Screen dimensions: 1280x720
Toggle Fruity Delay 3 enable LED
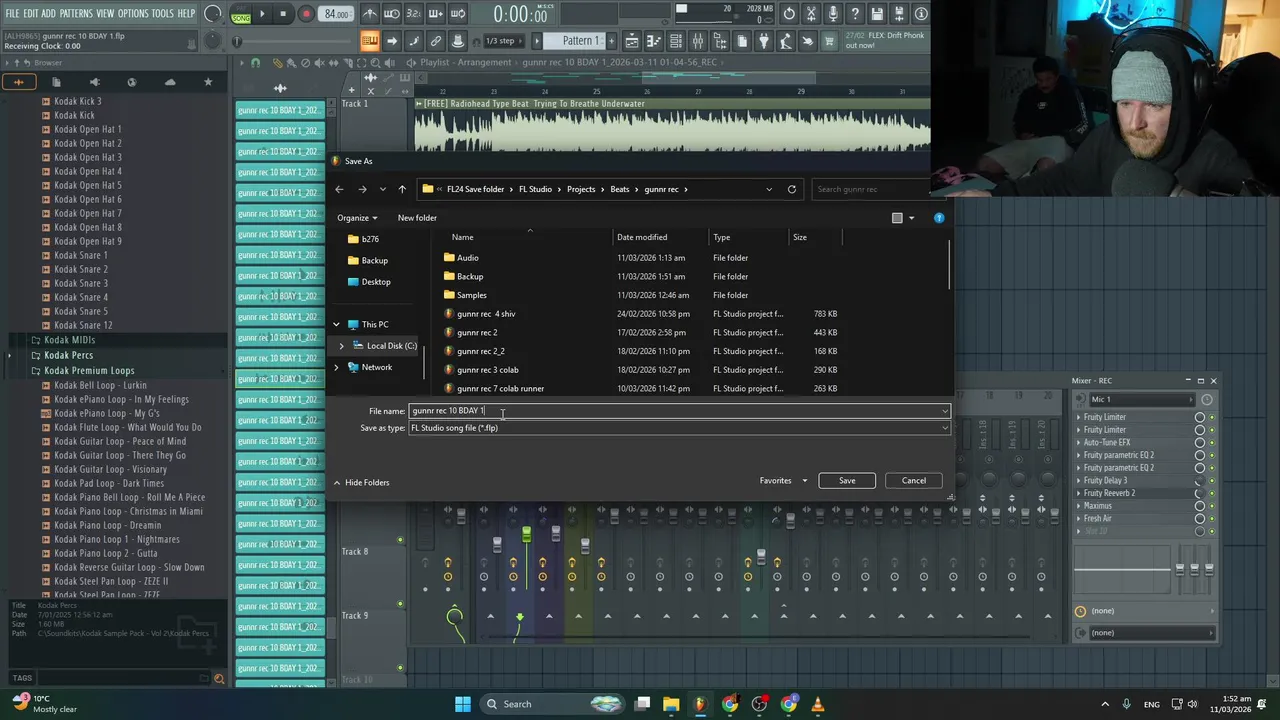click(1212, 481)
